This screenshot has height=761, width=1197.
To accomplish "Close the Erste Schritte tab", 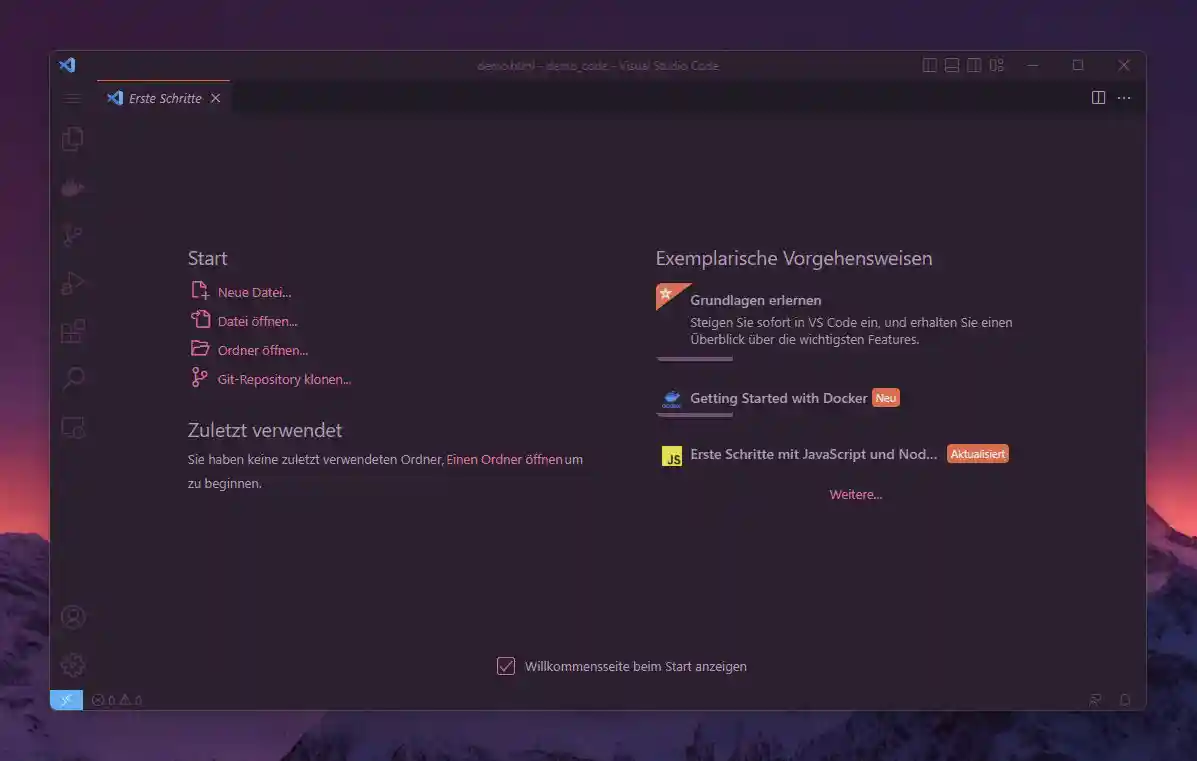I will [215, 98].
